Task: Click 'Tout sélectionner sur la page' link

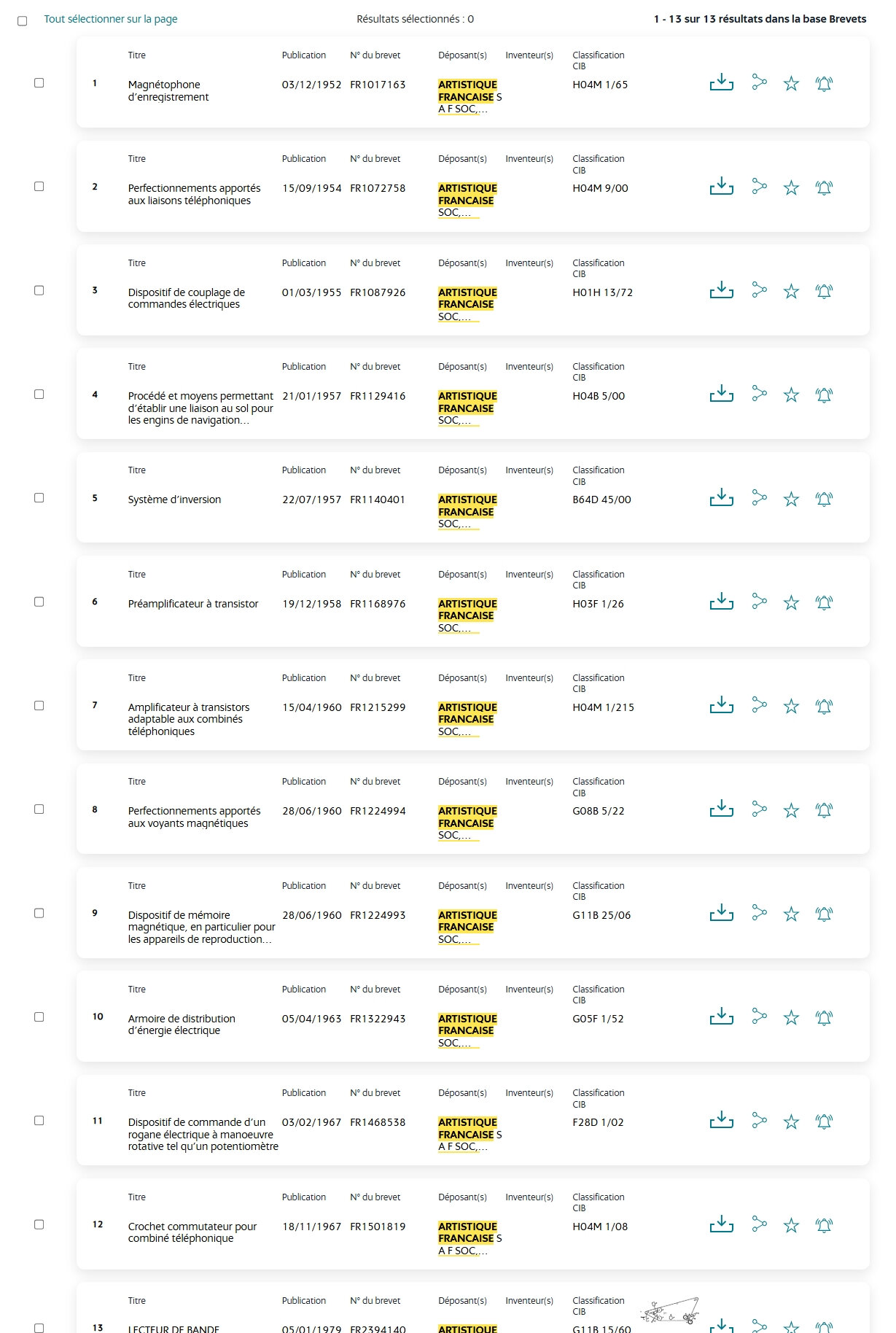Action: [111, 19]
